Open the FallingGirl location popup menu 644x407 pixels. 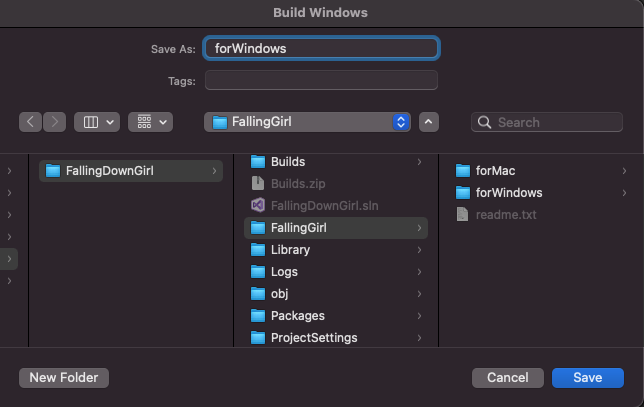(307, 122)
